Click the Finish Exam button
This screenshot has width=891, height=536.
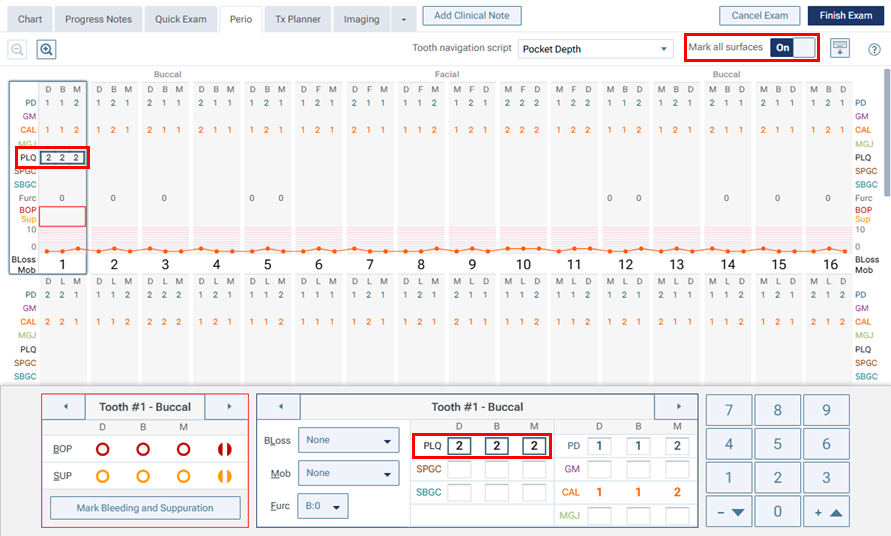point(846,15)
